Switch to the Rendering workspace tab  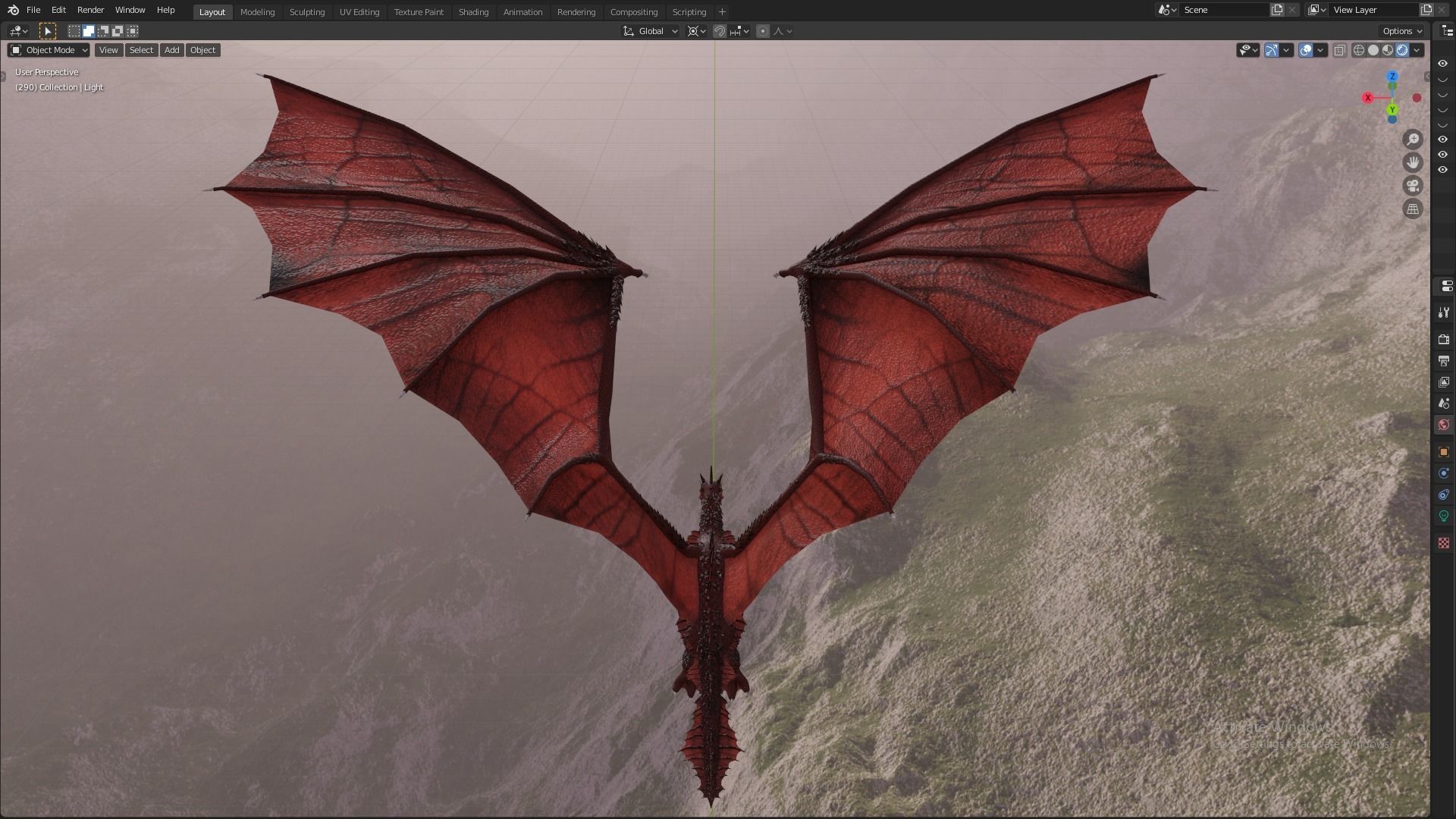point(576,12)
